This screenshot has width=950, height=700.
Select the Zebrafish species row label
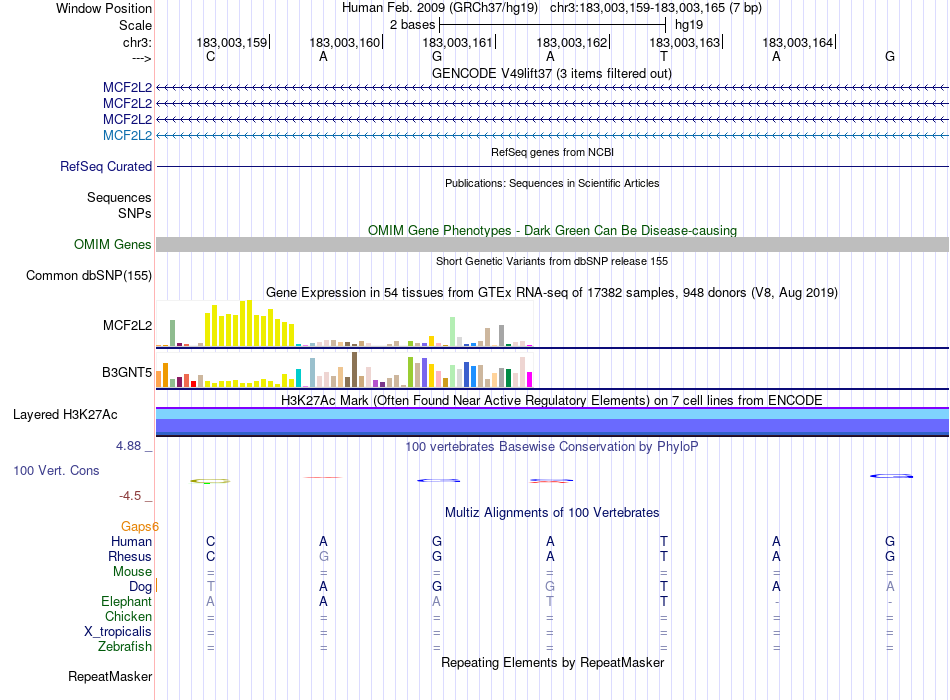point(125,646)
